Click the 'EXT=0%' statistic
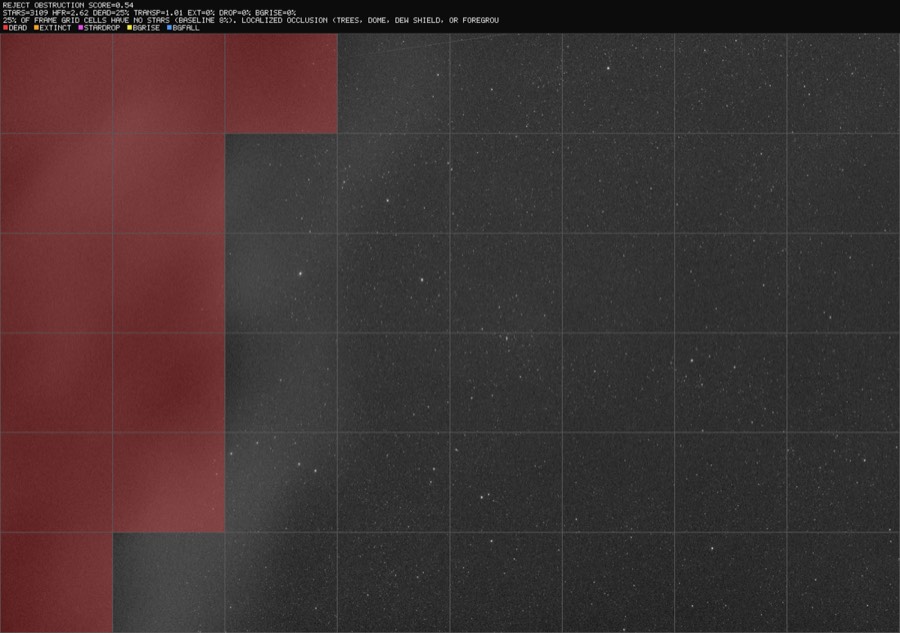The image size is (900, 633). 201,13
